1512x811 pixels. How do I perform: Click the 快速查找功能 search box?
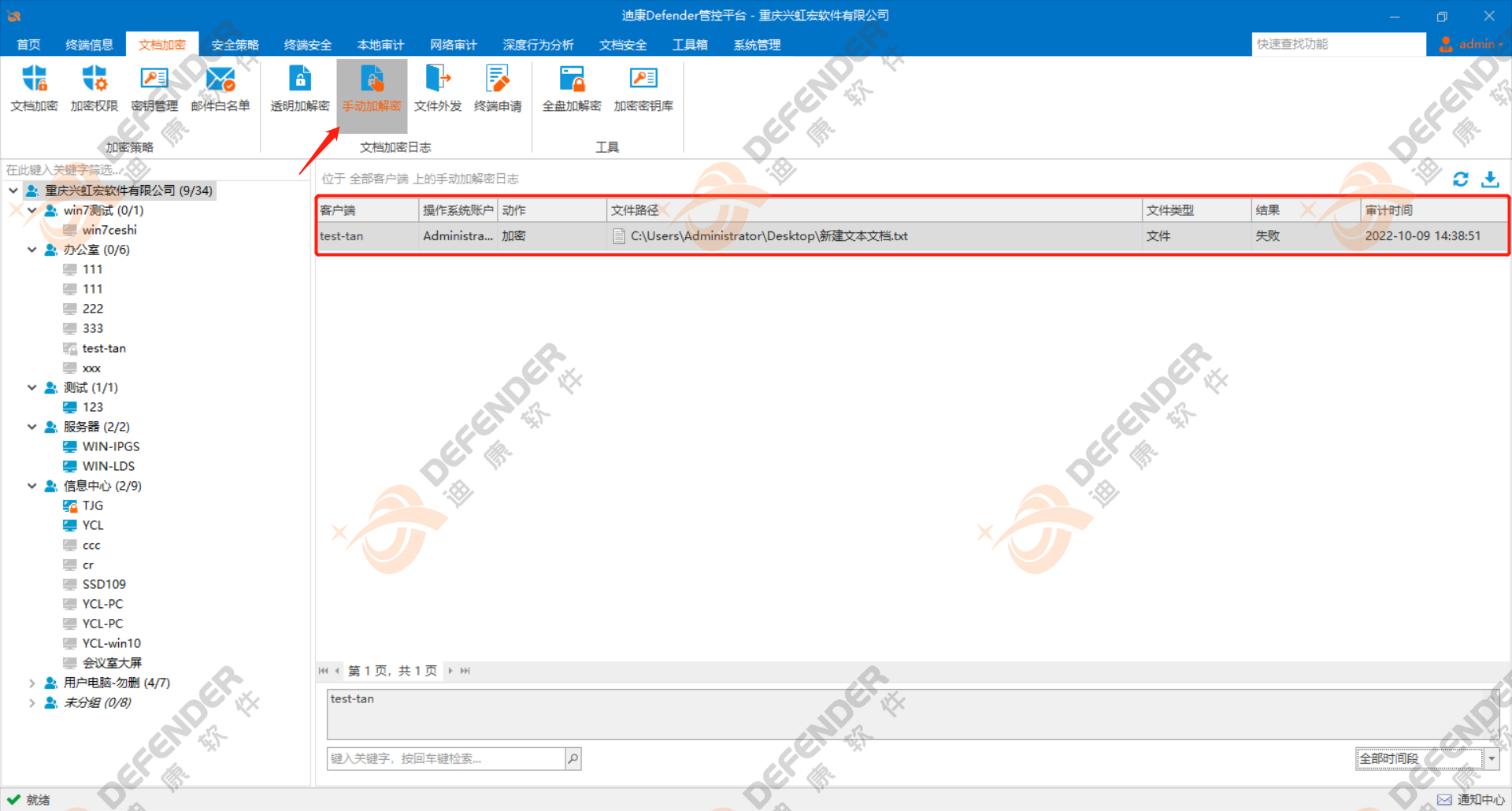1339,44
